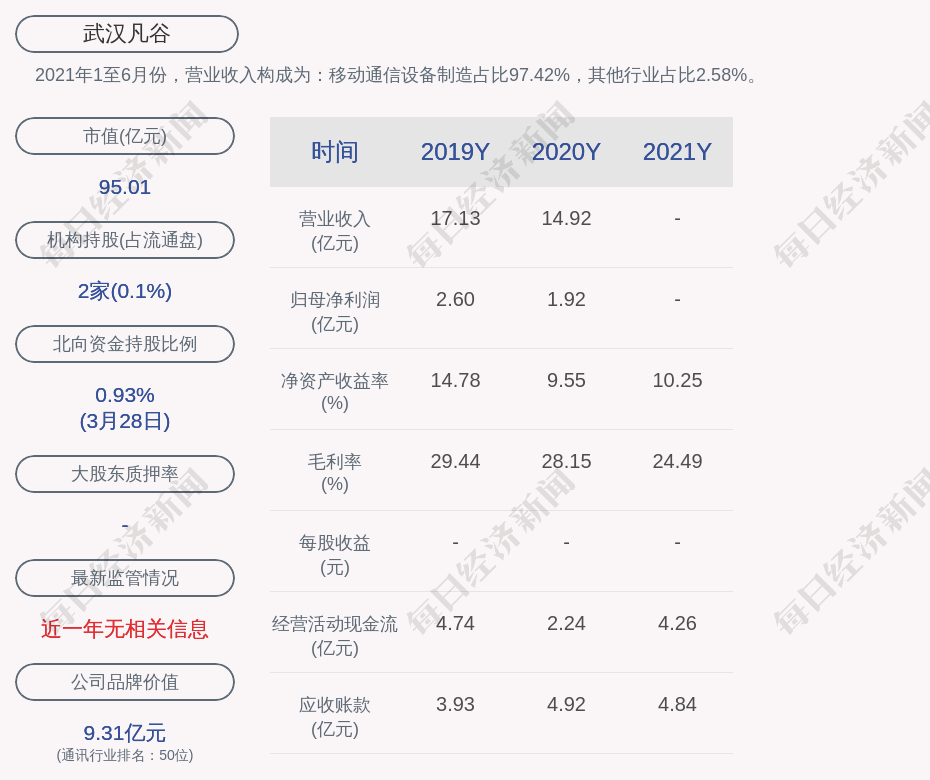Click the 最新监管情况 label
Viewport: 930px width, 780px height.
[x=125, y=578]
